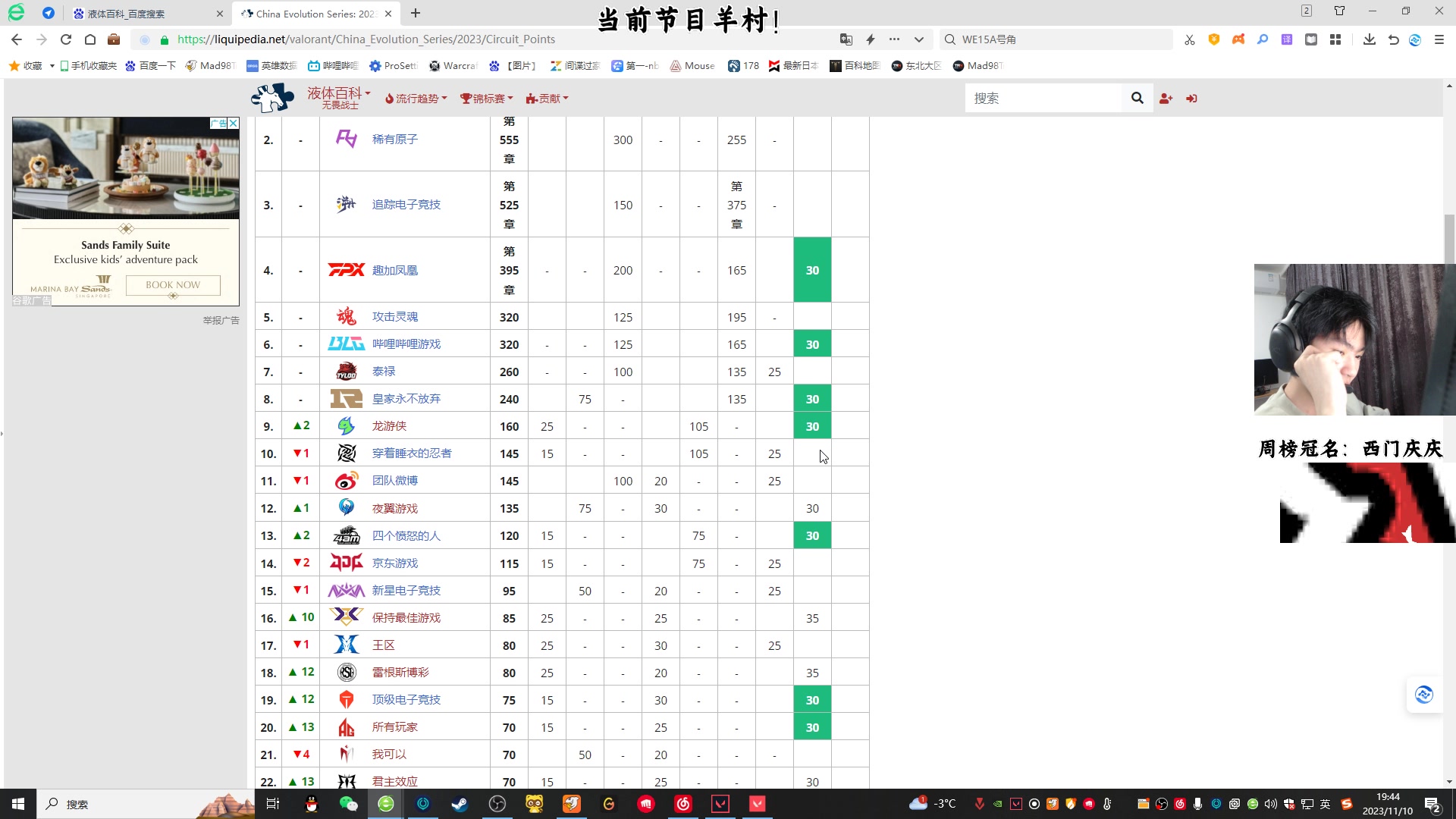This screenshot has height=819, width=1456.
Task: Click the green 30 cell in 趣加凤凰 row
Action: click(x=812, y=270)
